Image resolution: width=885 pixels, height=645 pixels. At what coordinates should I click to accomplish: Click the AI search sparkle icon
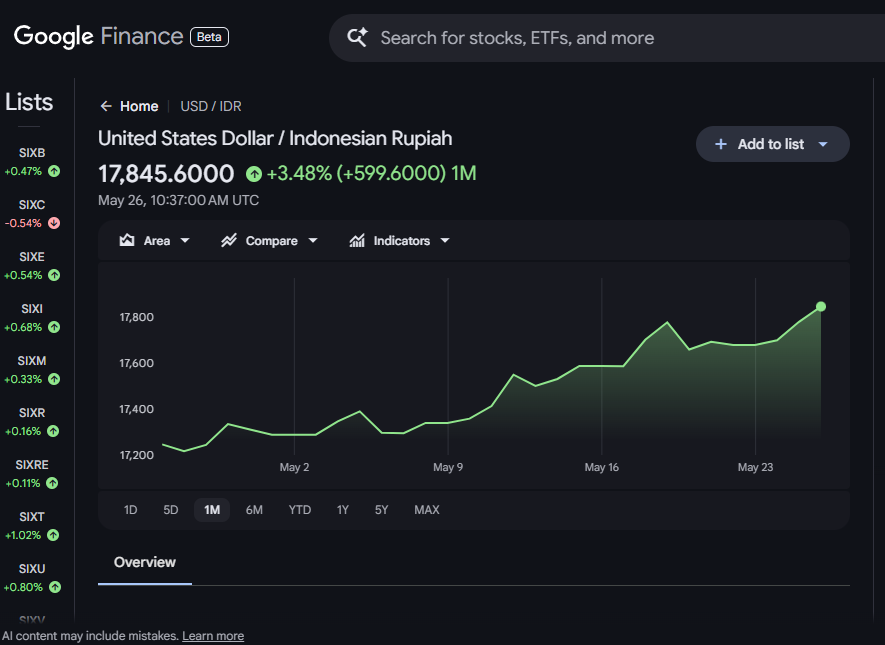[357, 37]
